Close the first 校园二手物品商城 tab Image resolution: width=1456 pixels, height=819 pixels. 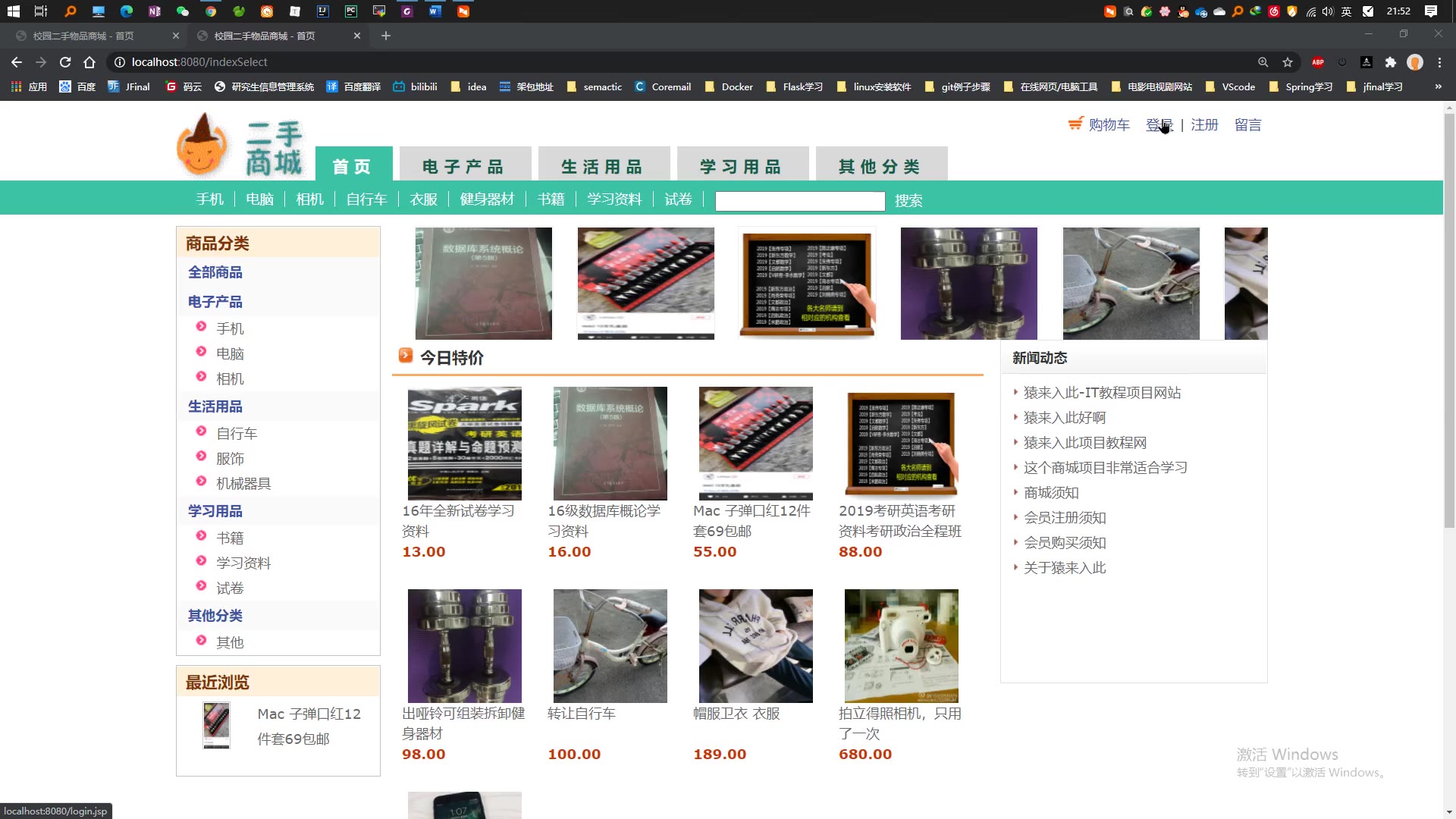(176, 36)
